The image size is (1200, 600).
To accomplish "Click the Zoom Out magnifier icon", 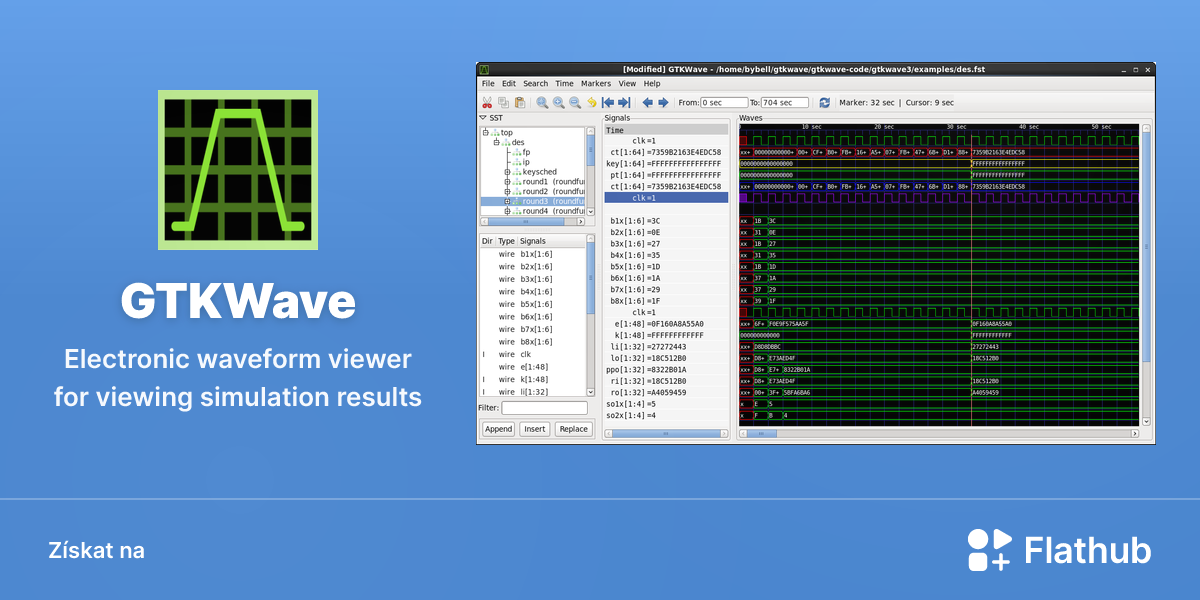I will 574,102.
